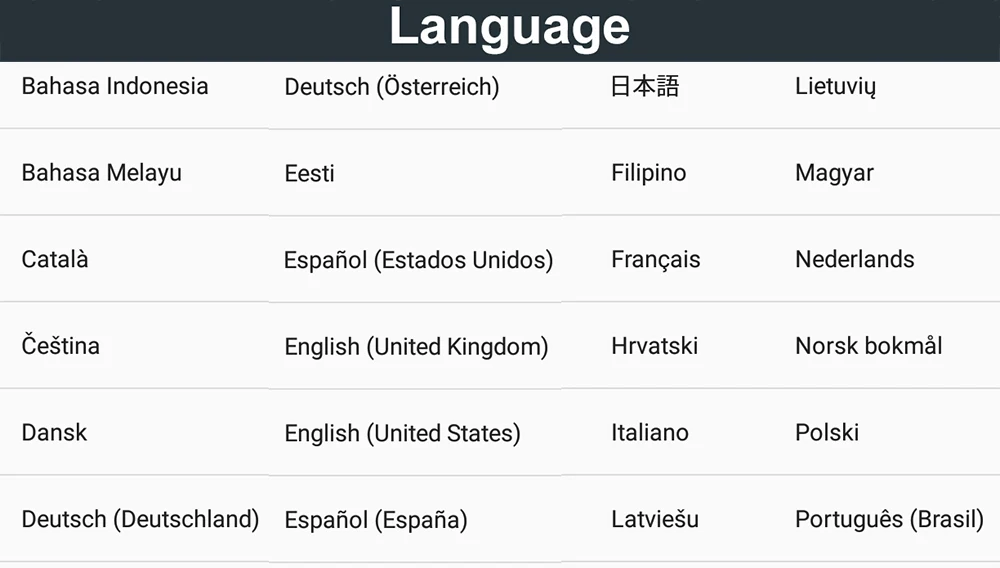Image resolution: width=1000 pixels, height=568 pixels.
Task: Select English (United States)
Action: click(x=402, y=433)
